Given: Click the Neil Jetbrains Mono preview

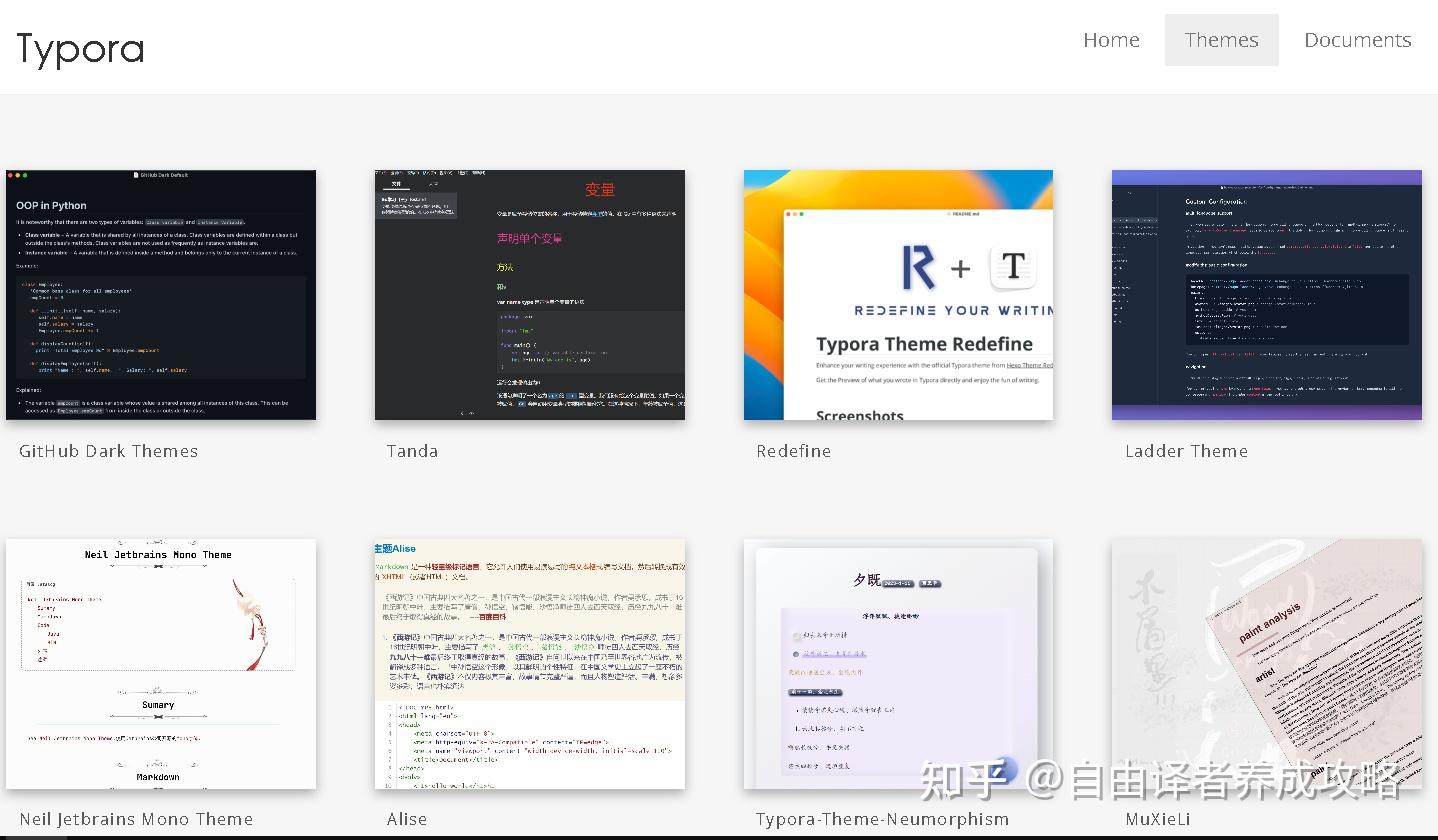Looking at the screenshot, I should 160,662.
